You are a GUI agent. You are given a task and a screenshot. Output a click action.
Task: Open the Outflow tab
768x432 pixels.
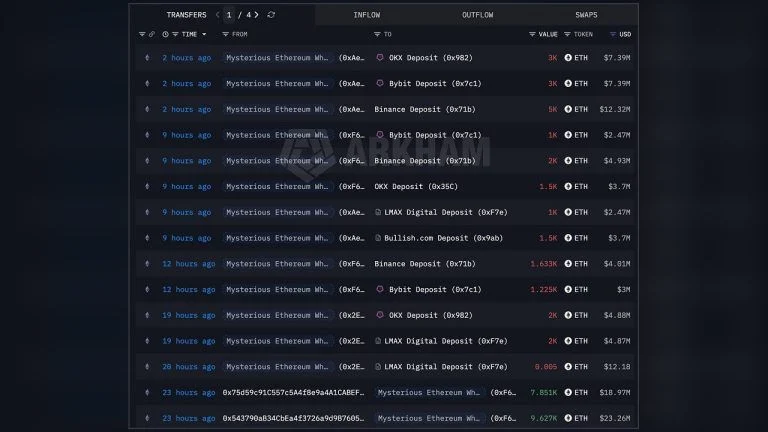coord(478,15)
